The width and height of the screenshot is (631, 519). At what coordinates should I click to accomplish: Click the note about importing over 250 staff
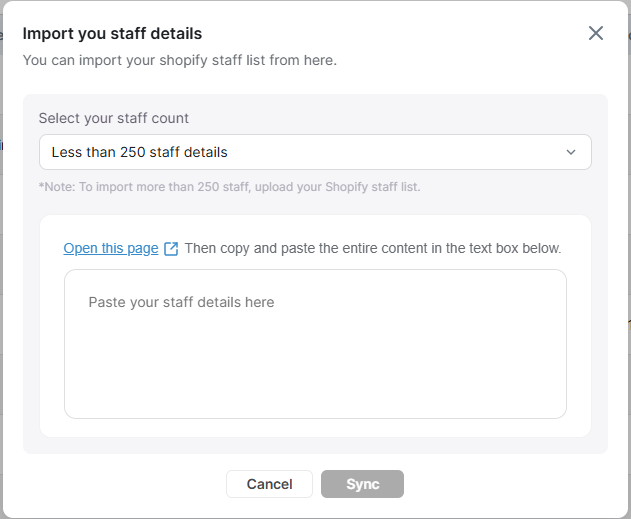tap(230, 187)
